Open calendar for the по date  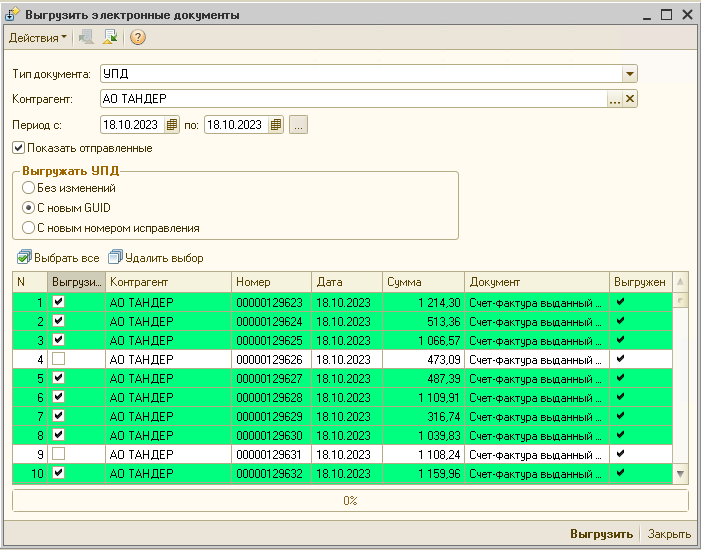(x=276, y=125)
